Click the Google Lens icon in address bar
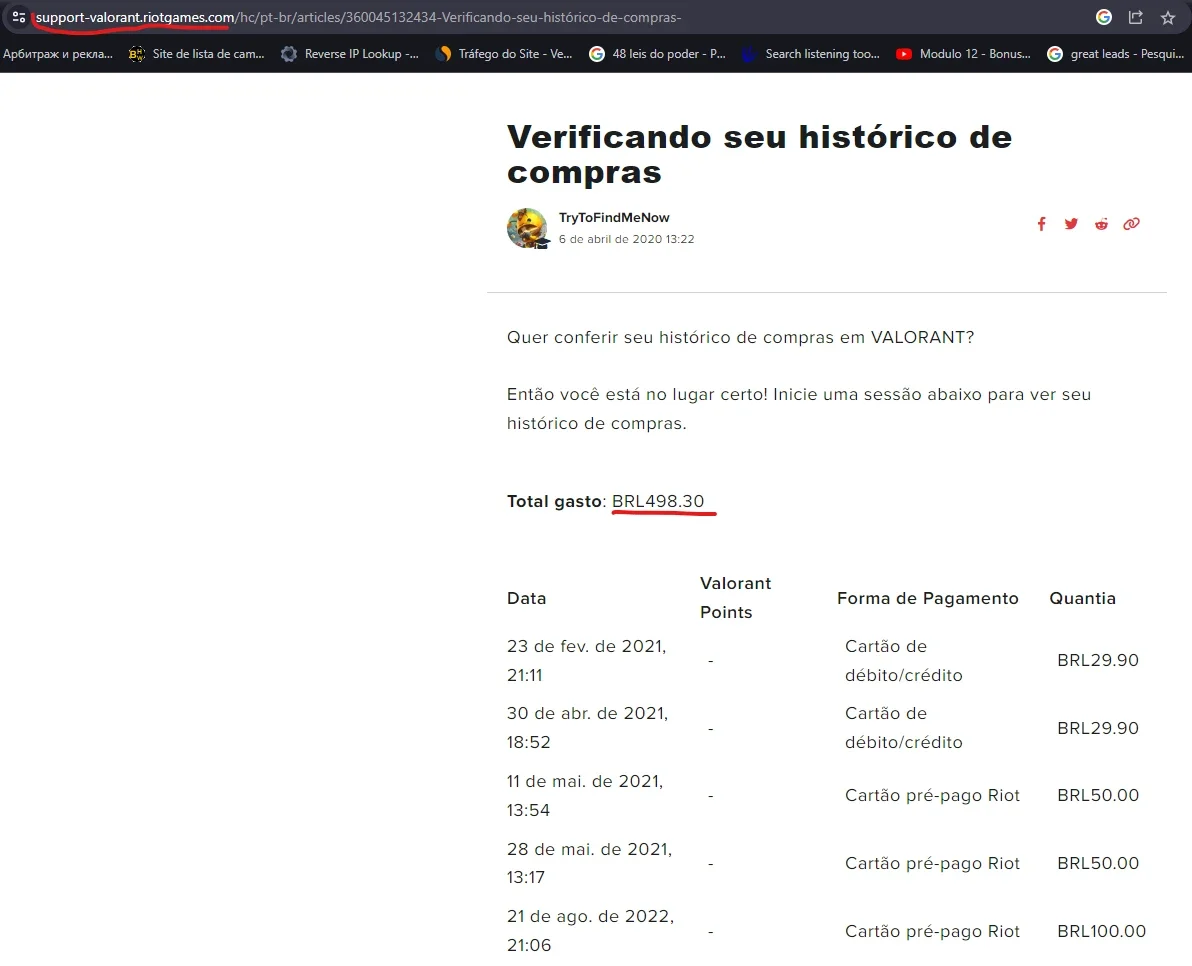1192x966 pixels. [x=1104, y=17]
